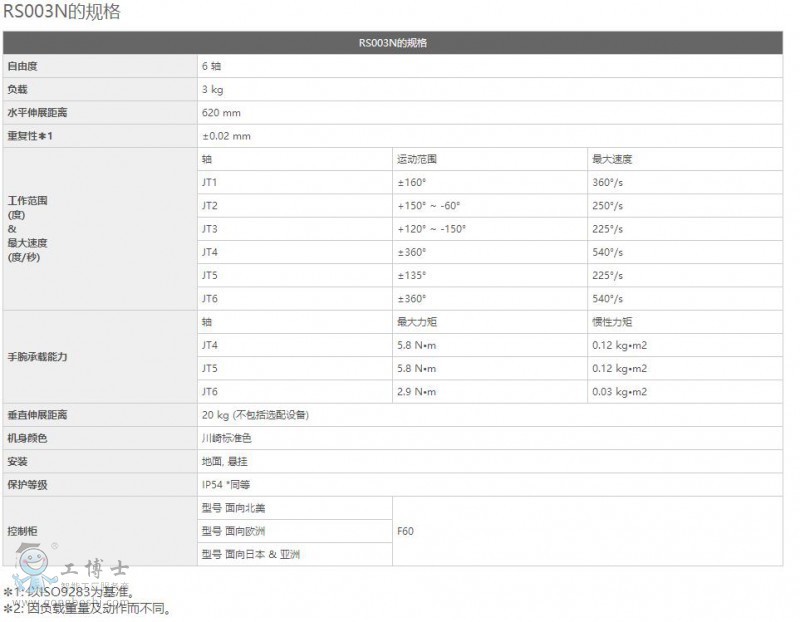Click the 最大力矩 column header
The height and width of the screenshot is (622, 800).
click(416, 322)
